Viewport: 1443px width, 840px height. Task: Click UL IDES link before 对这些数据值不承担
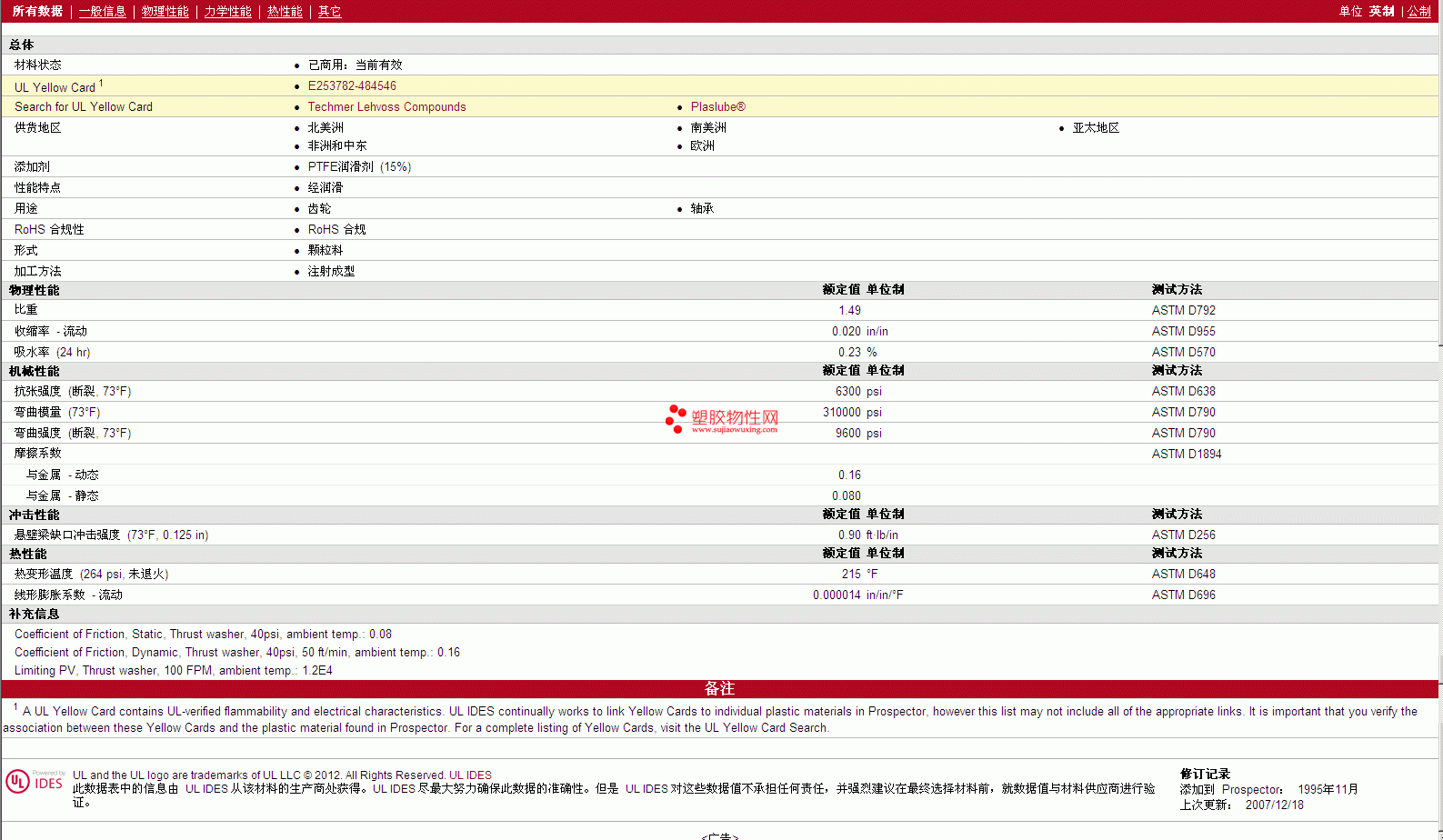646,789
